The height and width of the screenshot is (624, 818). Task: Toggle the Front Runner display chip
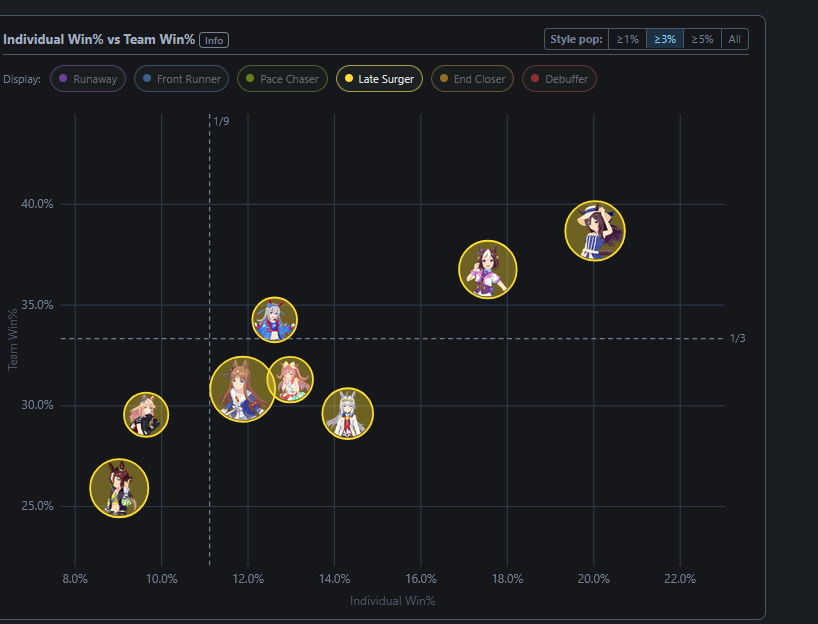[x=181, y=79]
